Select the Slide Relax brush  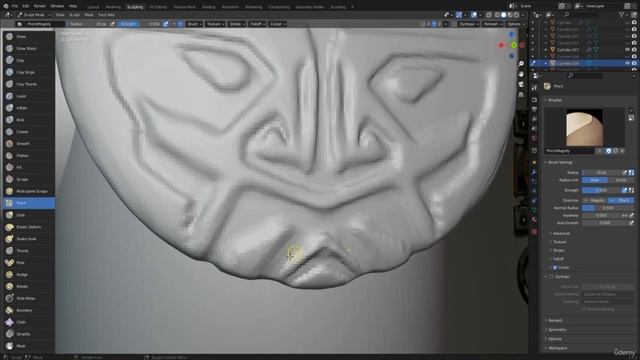pos(29,298)
